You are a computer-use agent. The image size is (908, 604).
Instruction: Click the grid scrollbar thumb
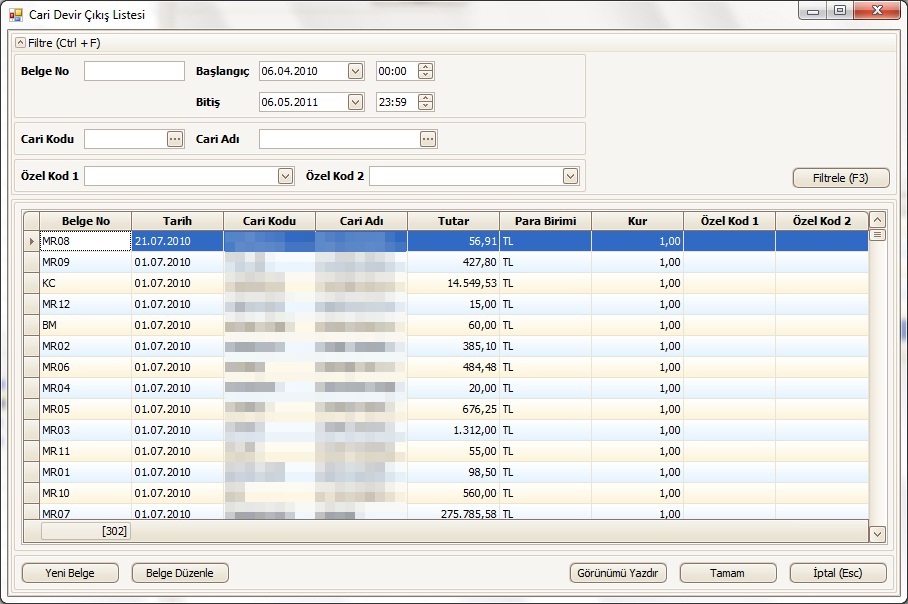877,235
